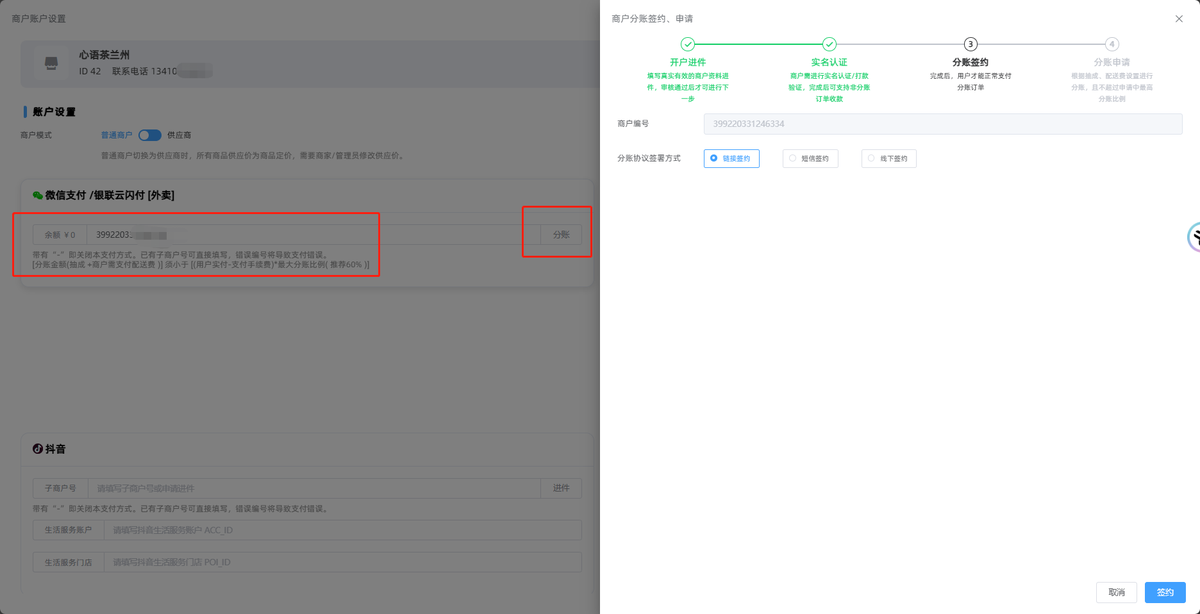This screenshot has height=614, width=1200.
Task: Click the 实名认证 completed step checkmark
Action: pyautogui.click(x=829, y=44)
